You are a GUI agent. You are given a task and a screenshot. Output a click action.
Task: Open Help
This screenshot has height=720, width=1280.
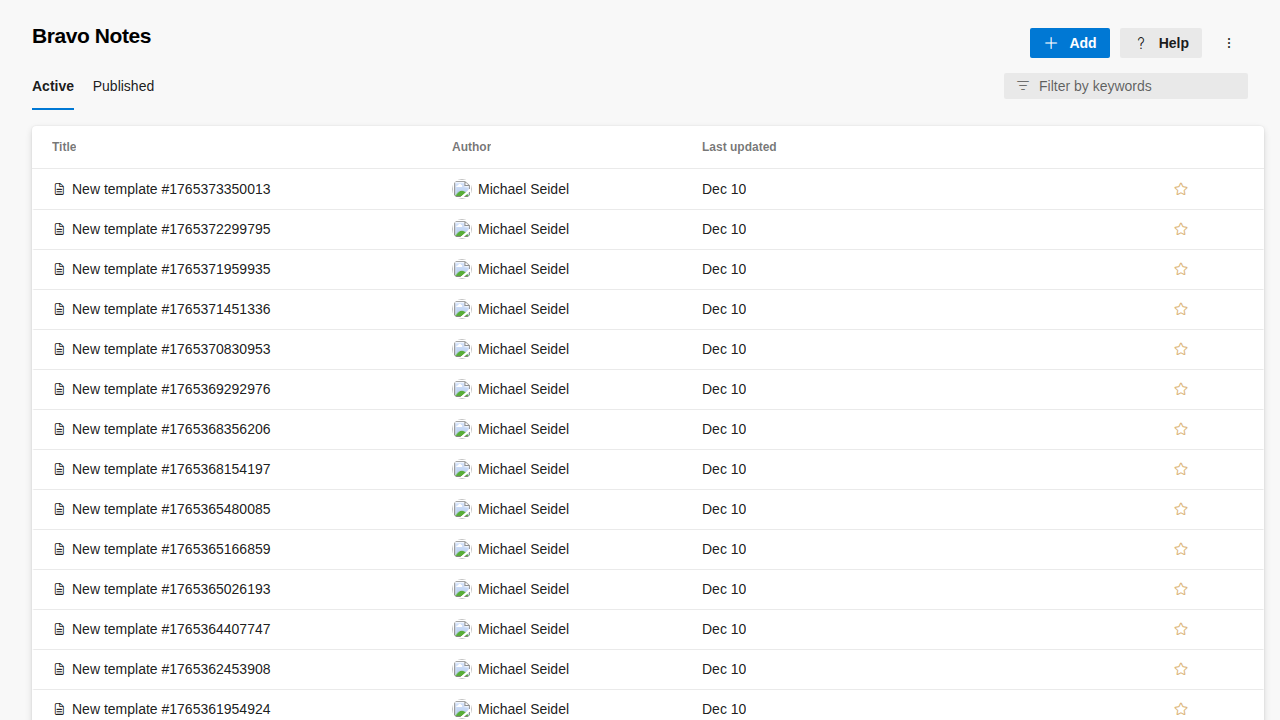pyautogui.click(x=1160, y=43)
